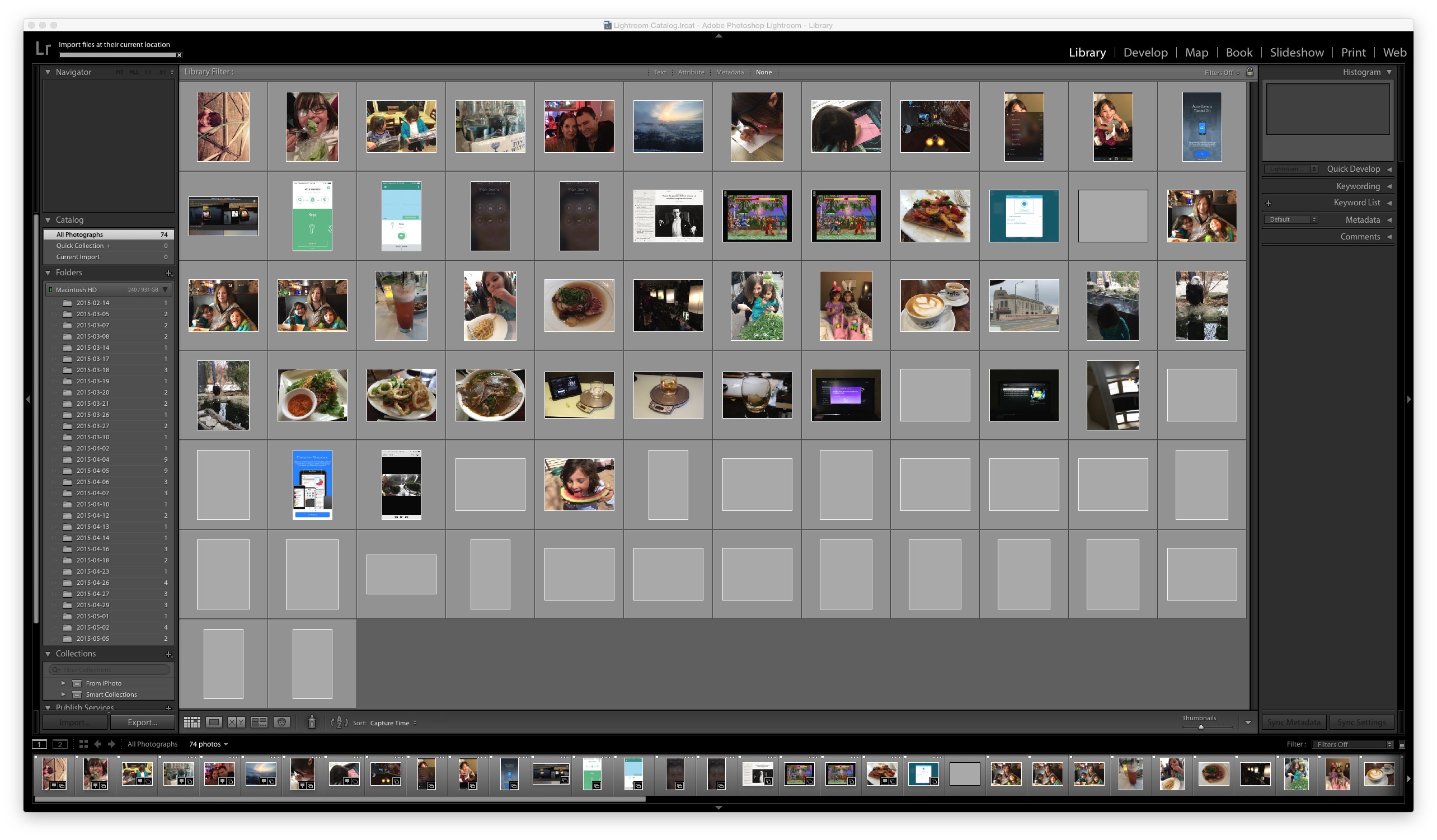Switch to second monitor display button
The image size is (1437, 840).
(x=60, y=744)
